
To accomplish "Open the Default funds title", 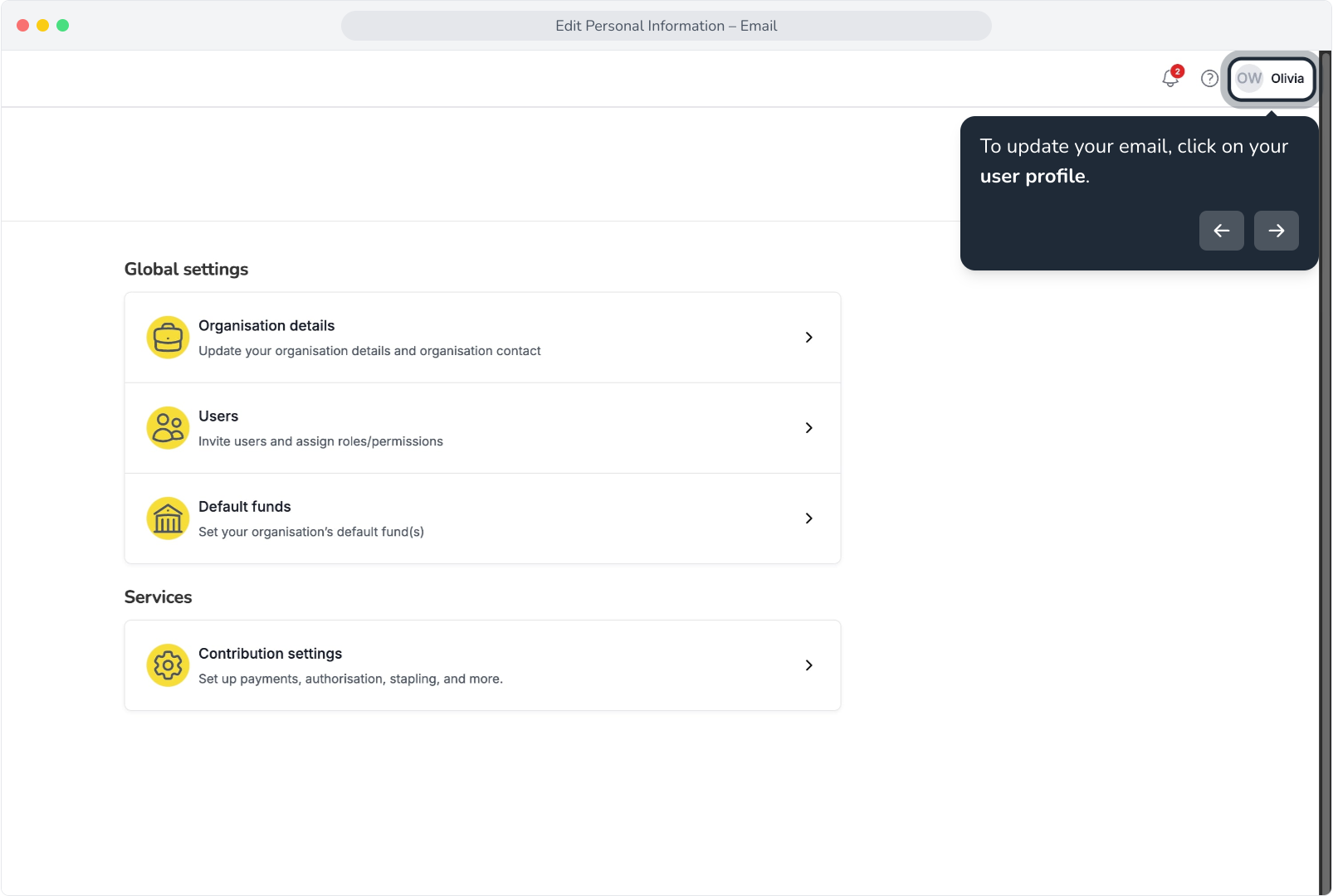I will pos(245,507).
